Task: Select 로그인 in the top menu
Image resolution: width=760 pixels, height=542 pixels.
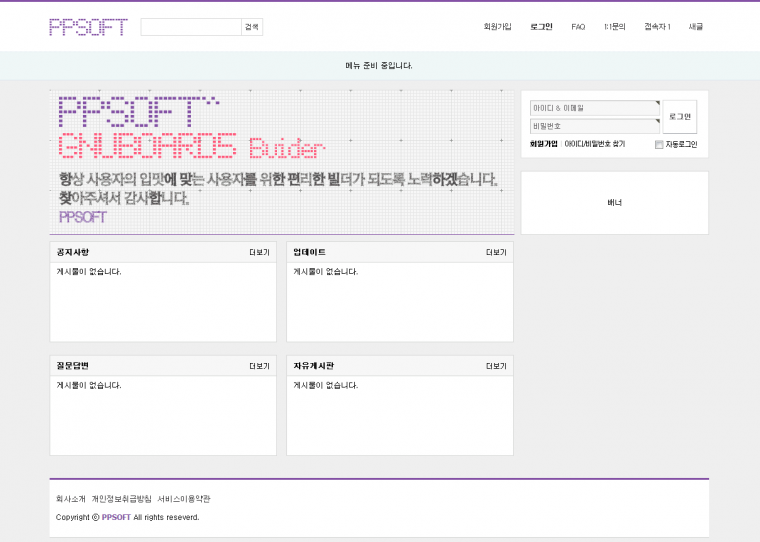Action: [x=541, y=27]
